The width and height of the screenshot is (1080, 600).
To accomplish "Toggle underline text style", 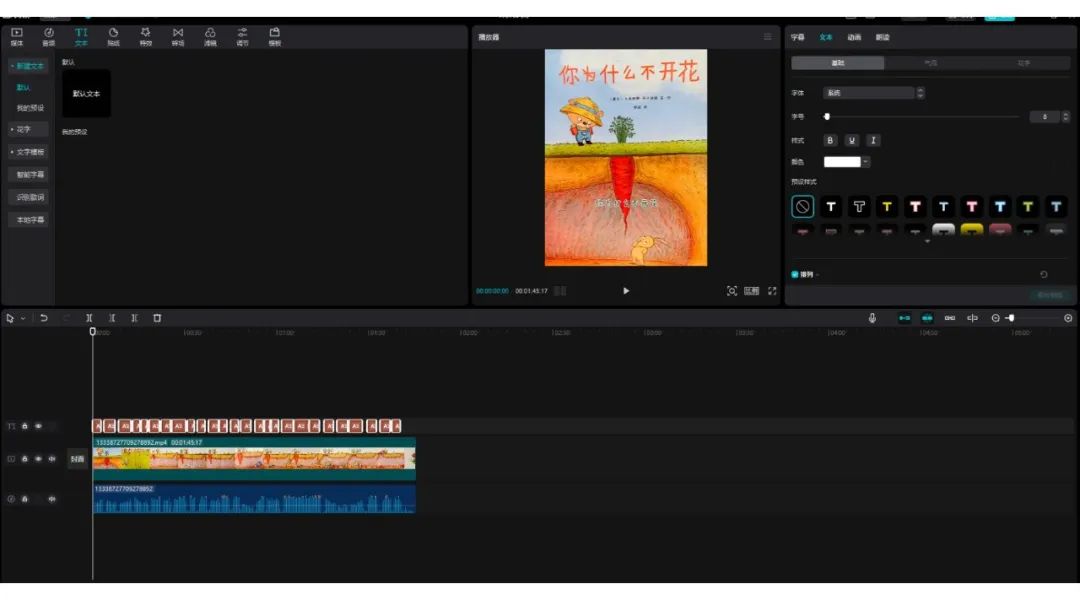I will [x=852, y=141].
